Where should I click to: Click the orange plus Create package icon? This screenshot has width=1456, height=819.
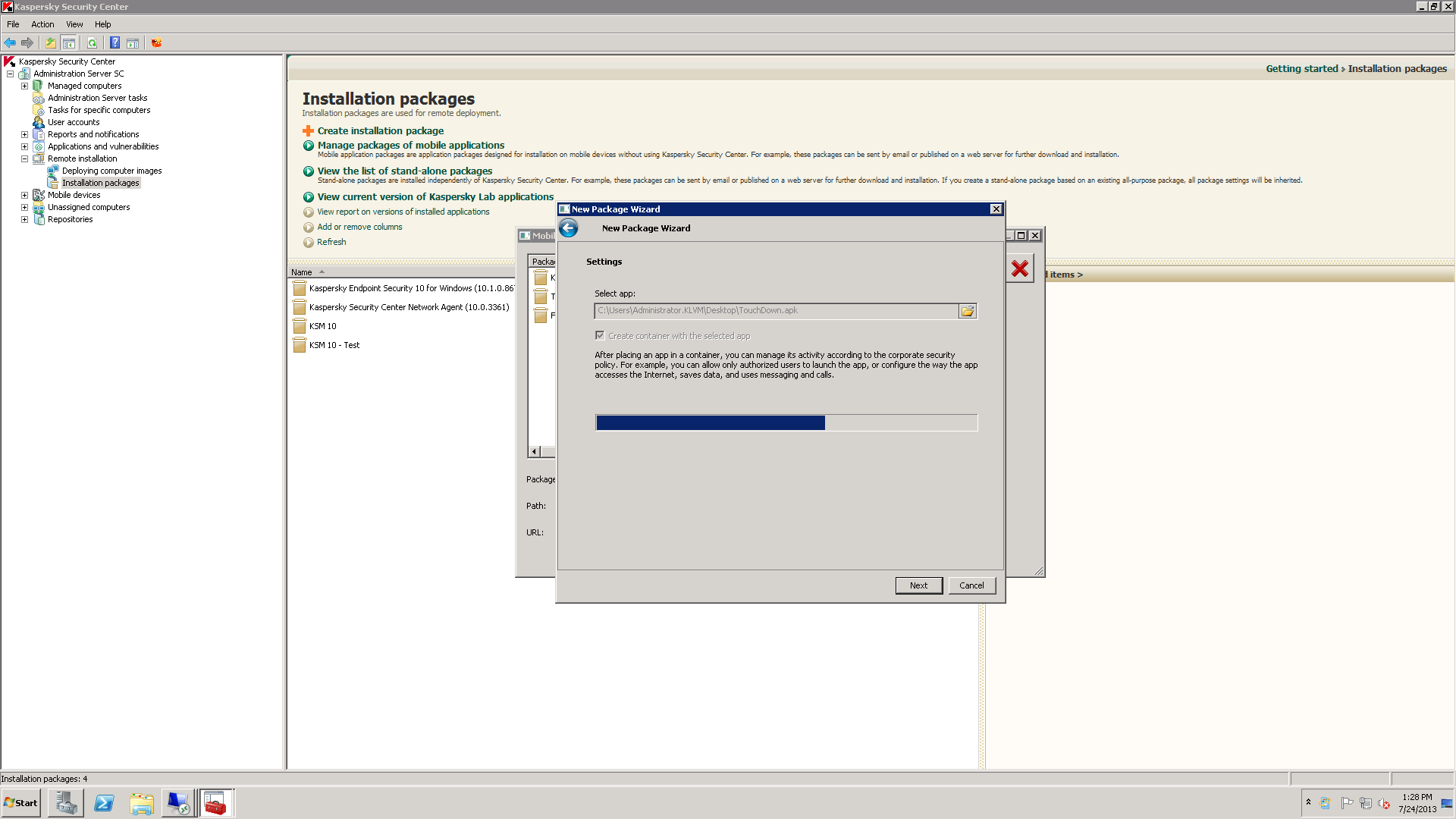[308, 130]
